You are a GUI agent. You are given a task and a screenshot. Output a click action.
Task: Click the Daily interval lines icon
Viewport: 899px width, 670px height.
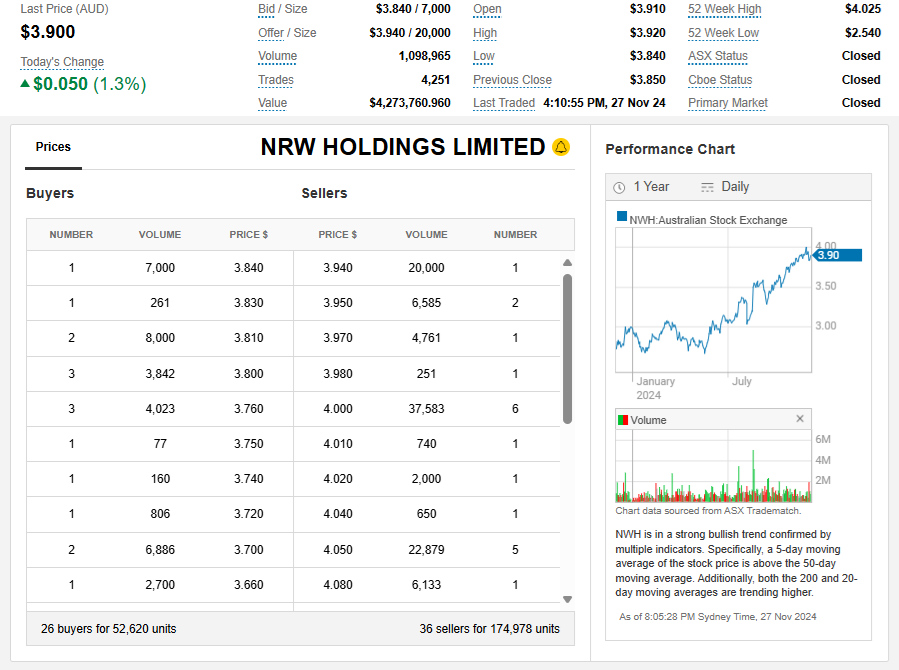coord(708,187)
